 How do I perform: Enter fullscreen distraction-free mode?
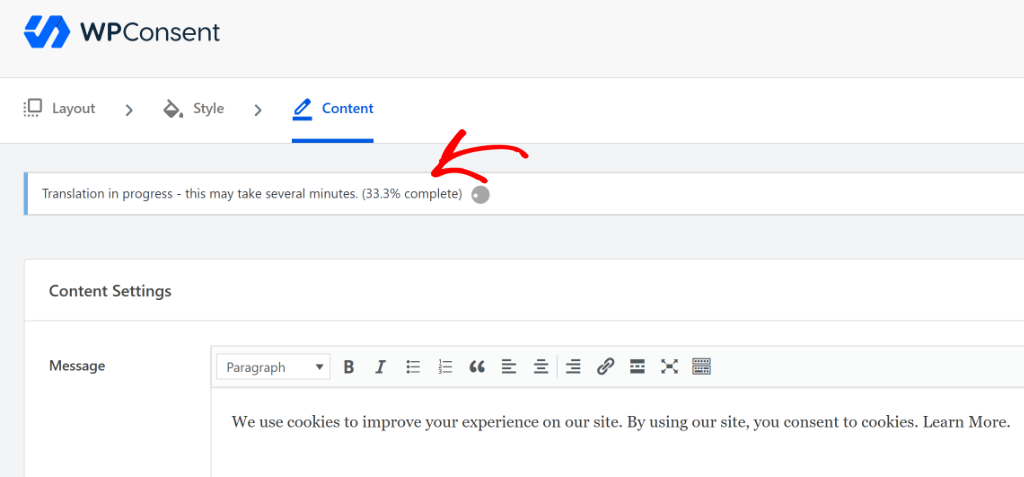[669, 367]
